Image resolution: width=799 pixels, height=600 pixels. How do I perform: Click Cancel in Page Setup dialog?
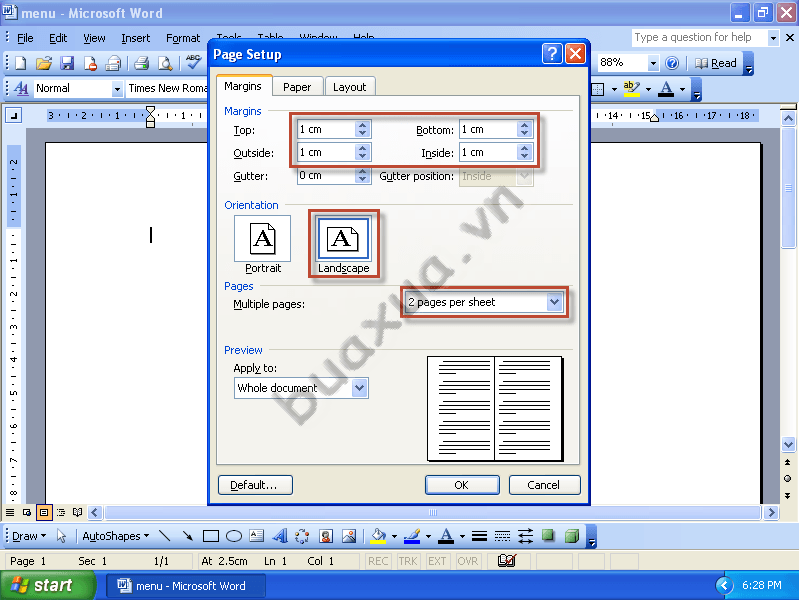[544, 485]
